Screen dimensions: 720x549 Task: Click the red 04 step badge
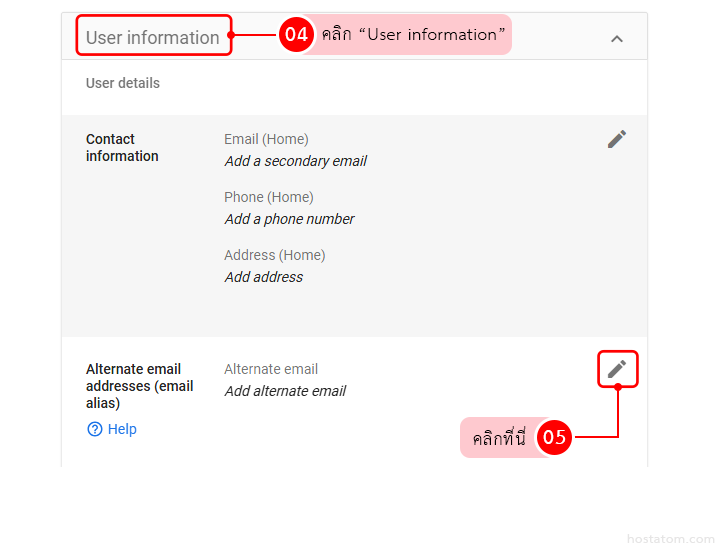click(x=296, y=35)
